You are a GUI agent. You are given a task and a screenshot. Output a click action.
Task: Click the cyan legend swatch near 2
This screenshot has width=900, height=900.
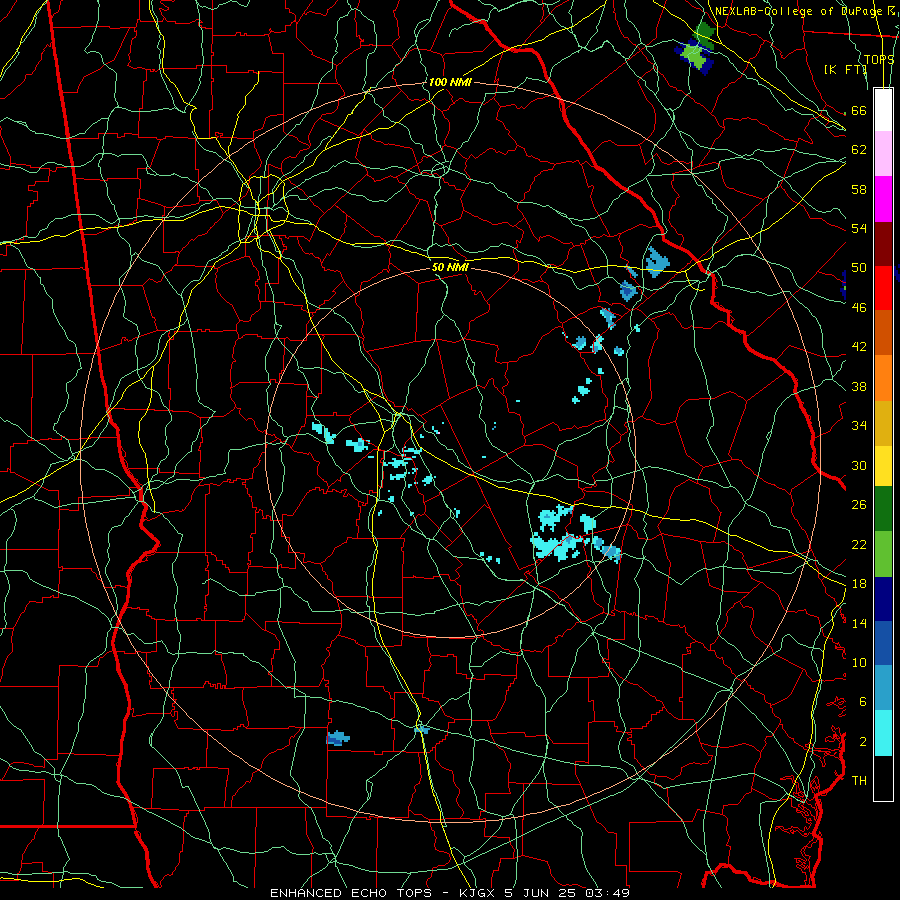883,733
